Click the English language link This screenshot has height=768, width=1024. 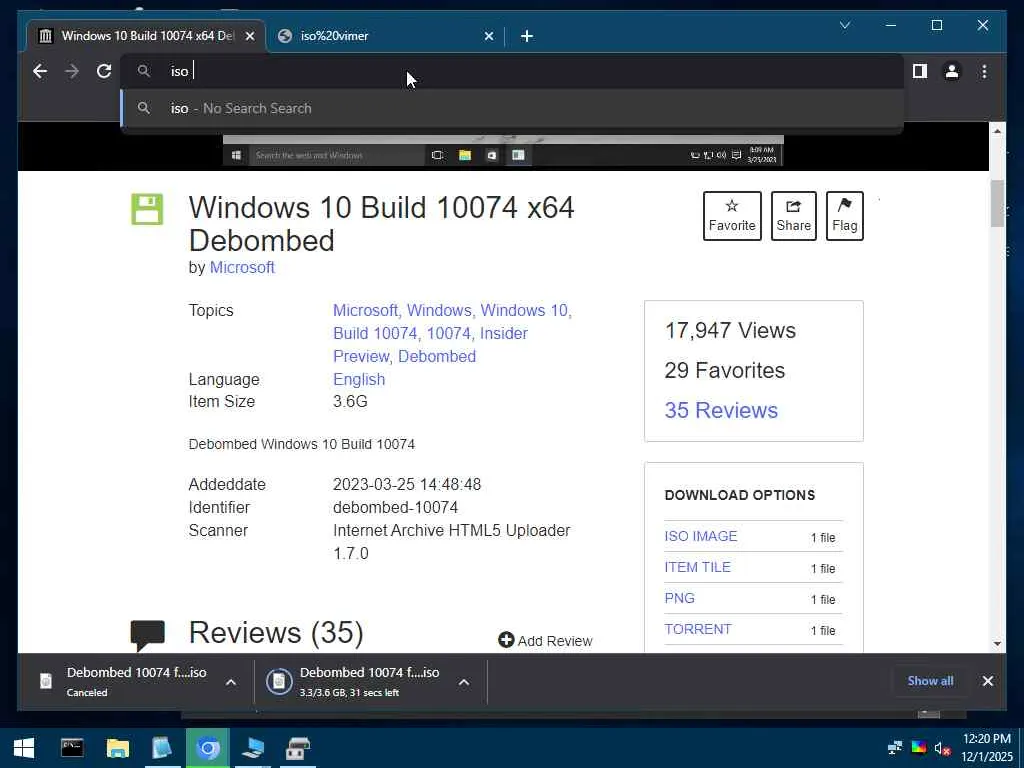coord(359,379)
